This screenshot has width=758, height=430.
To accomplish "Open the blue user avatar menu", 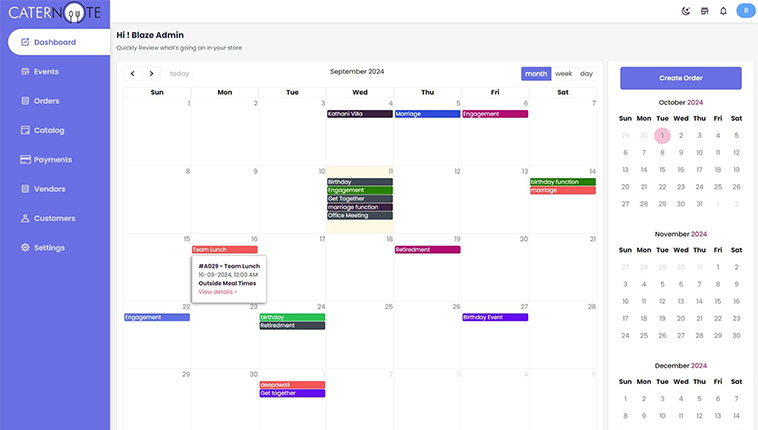I will click(x=745, y=11).
